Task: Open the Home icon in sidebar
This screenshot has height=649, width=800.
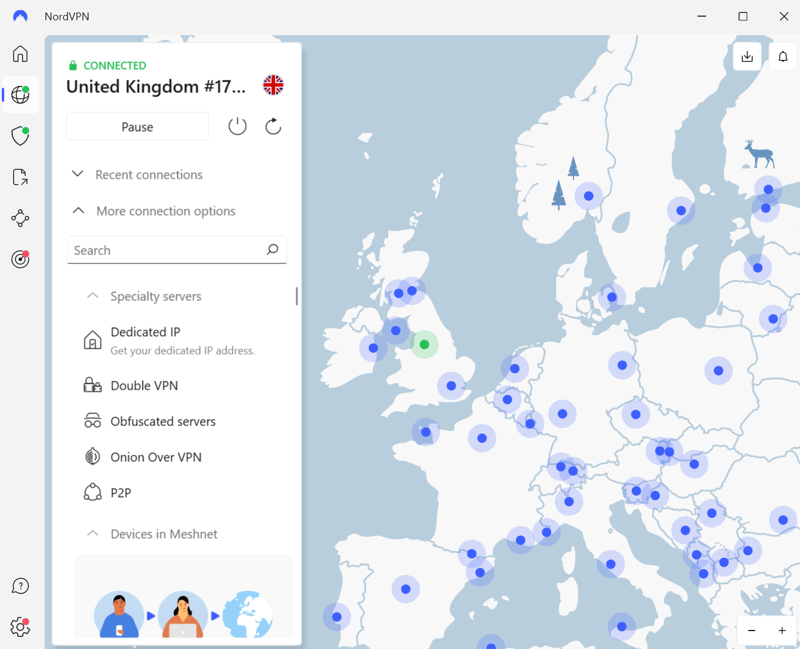Action: pyautogui.click(x=20, y=54)
